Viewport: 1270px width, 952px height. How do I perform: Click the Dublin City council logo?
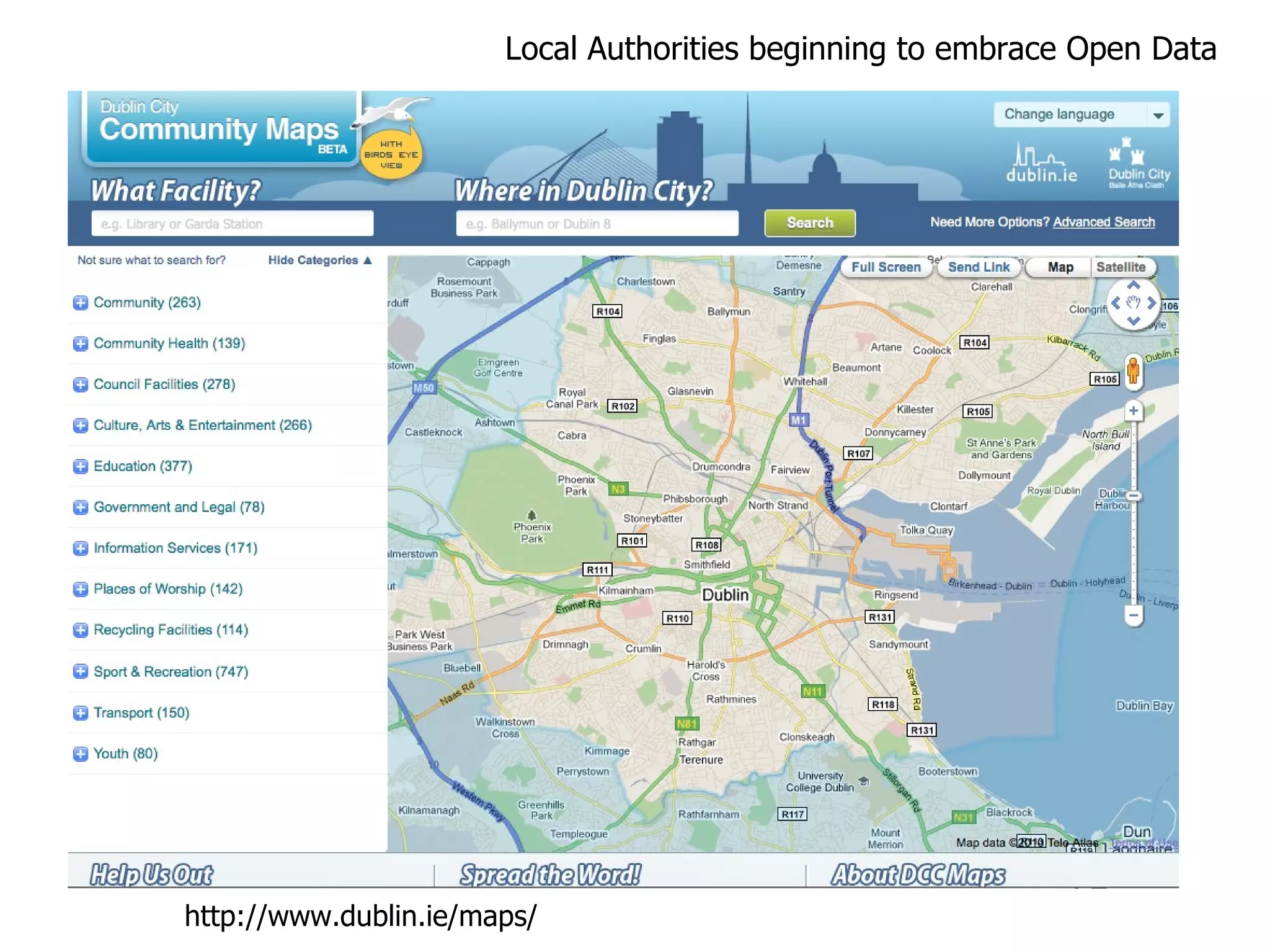pos(1139,163)
